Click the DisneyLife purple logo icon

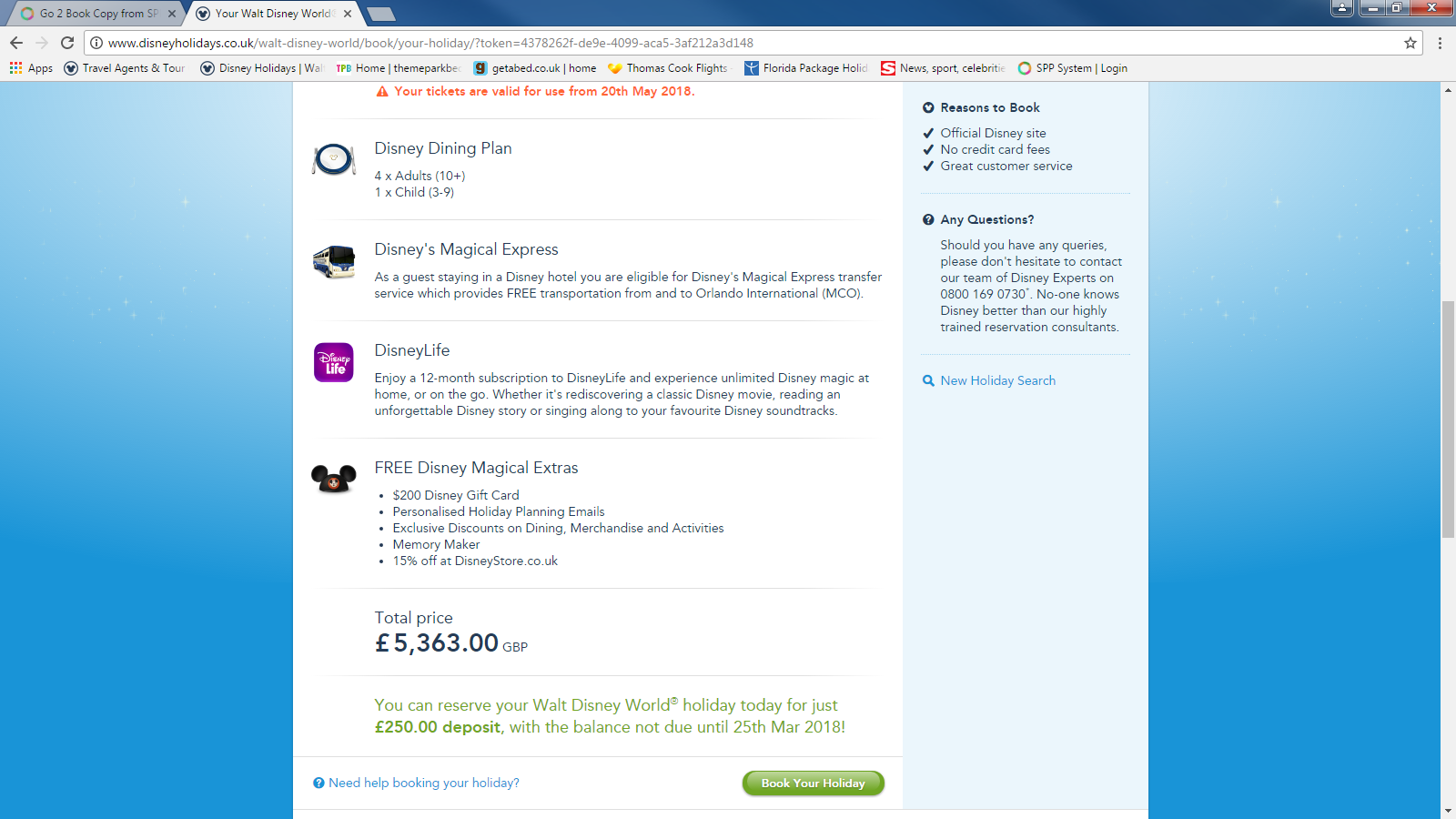pyautogui.click(x=334, y=362)
